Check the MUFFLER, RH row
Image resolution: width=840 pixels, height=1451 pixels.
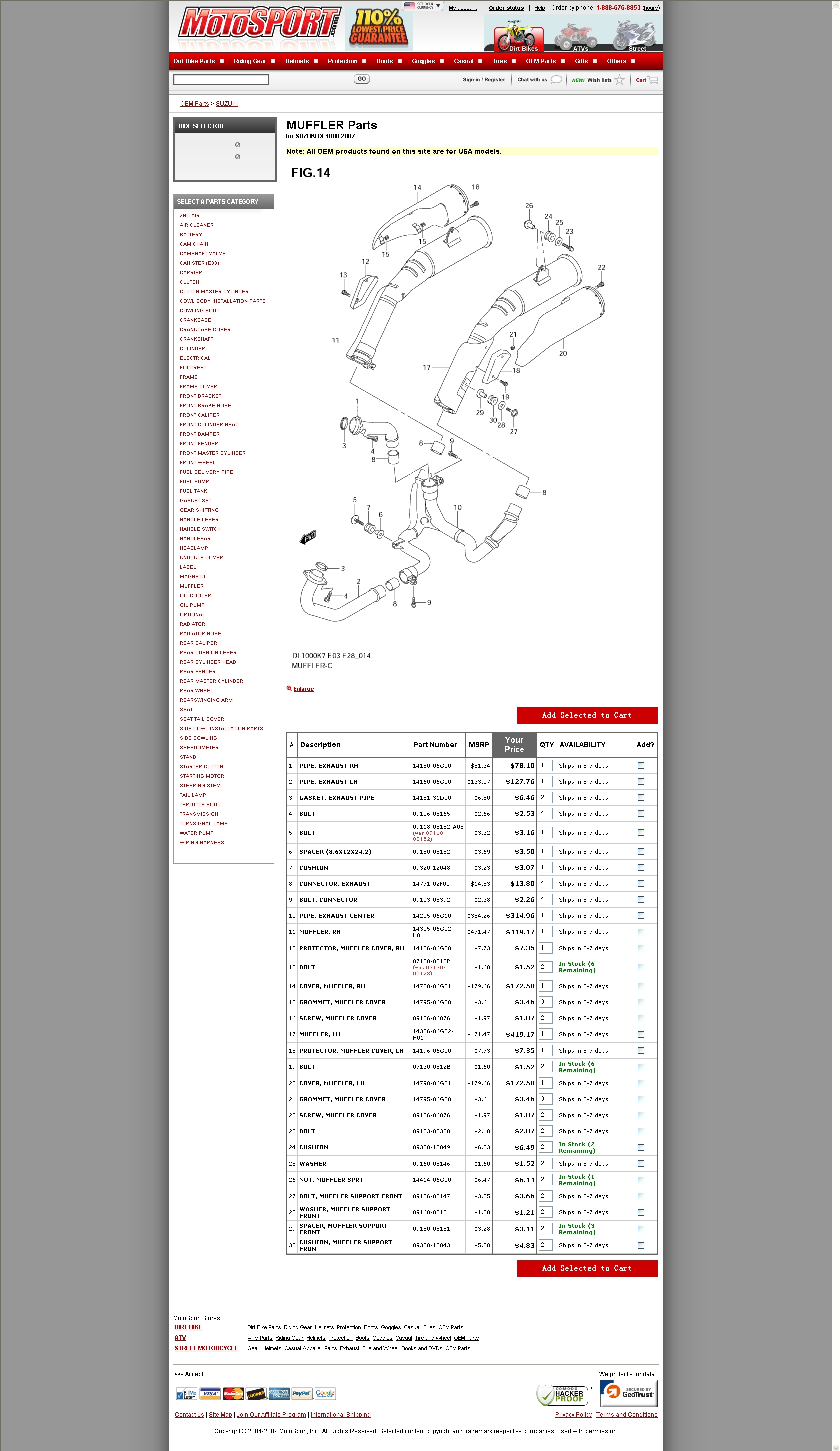pos(641,932)
